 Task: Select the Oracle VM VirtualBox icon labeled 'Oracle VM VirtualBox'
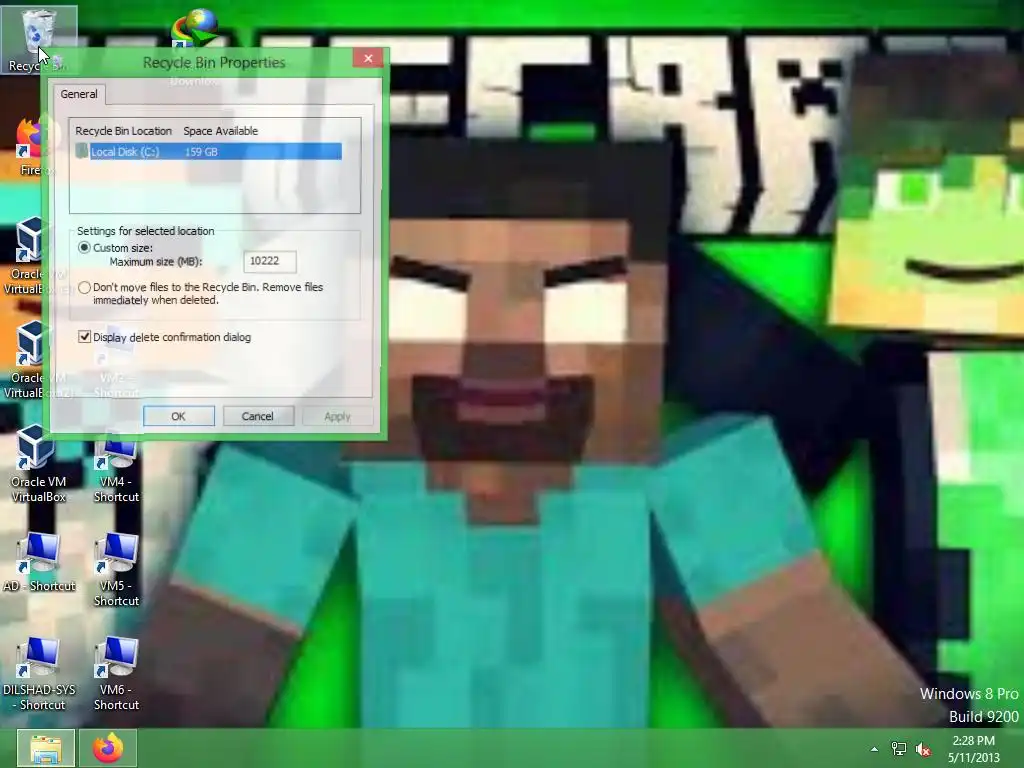point(38,464)
